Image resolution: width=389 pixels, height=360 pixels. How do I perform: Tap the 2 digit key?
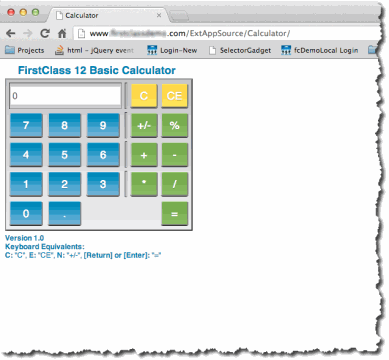click(65, 184)
